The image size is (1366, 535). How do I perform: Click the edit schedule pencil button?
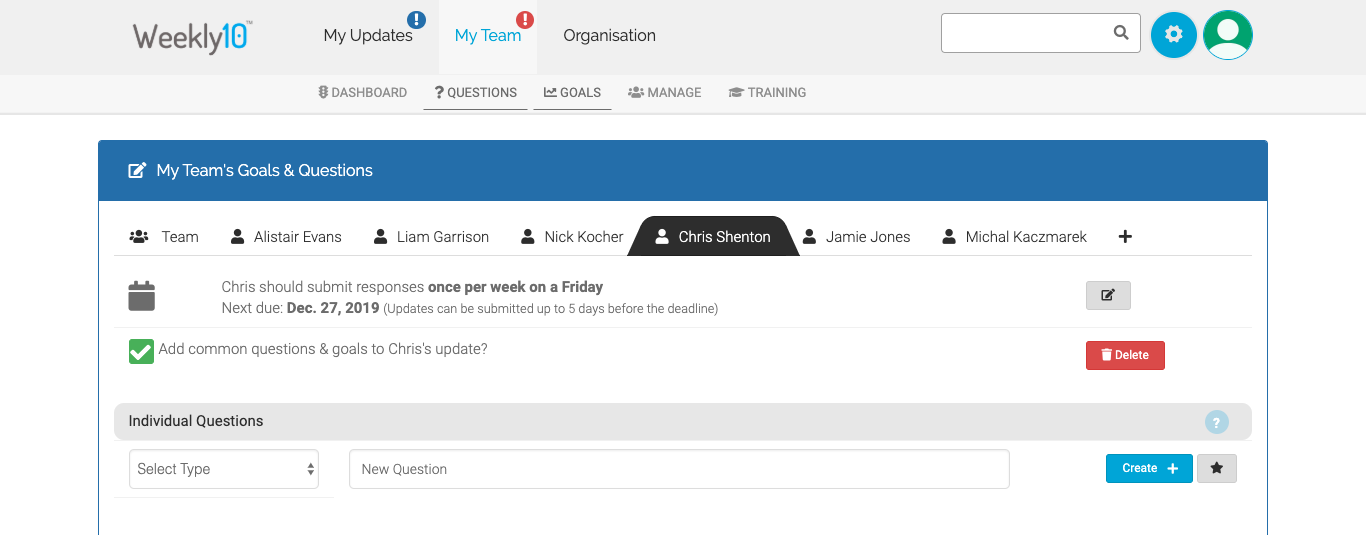click(1108, 295)
